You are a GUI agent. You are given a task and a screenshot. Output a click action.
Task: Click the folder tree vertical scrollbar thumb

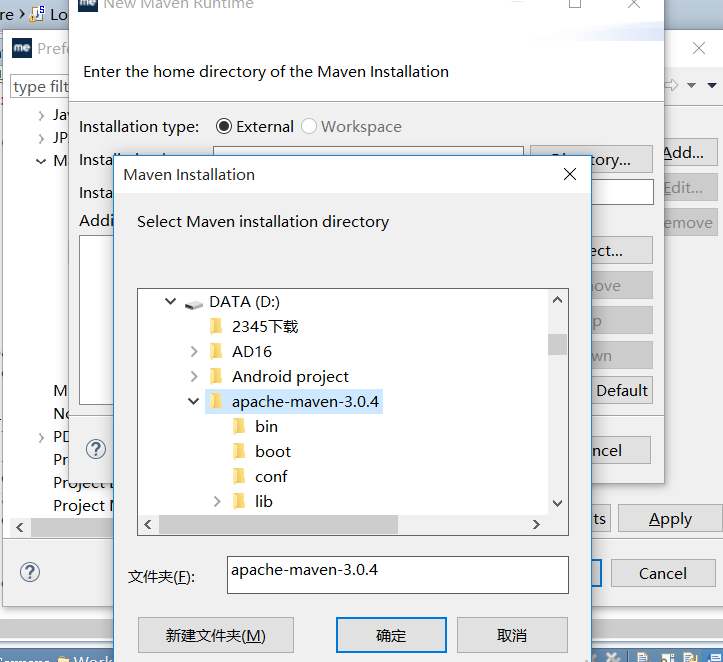tap(557, 345)
